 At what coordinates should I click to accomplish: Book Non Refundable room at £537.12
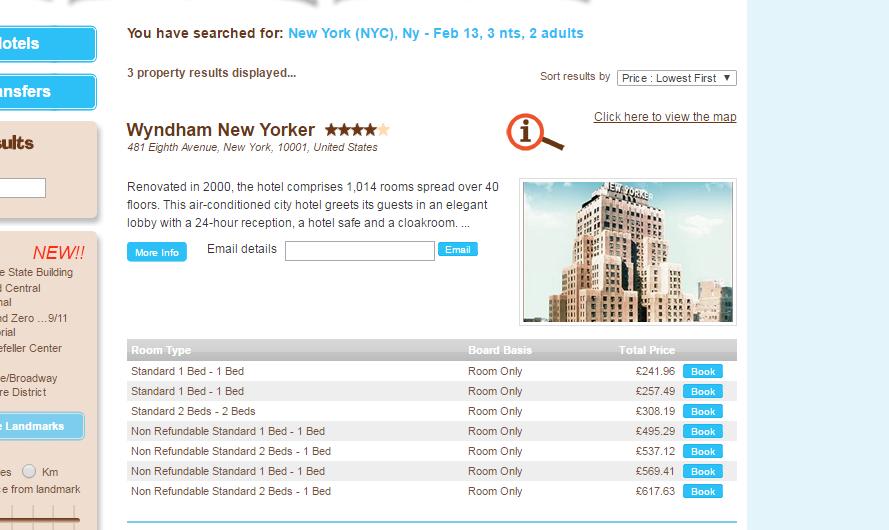(702, 451)
